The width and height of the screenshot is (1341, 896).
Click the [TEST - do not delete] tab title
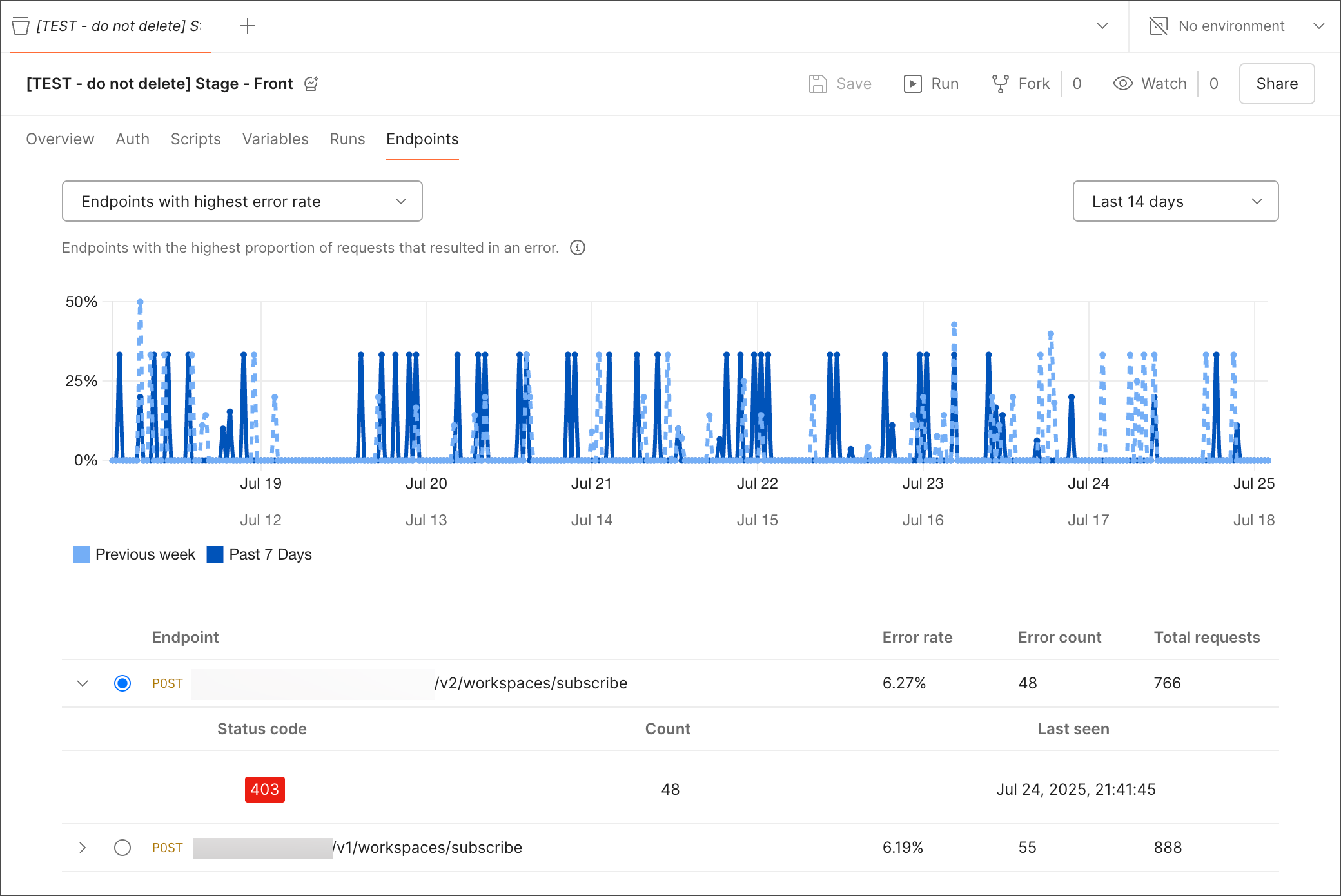click(119, 26)
